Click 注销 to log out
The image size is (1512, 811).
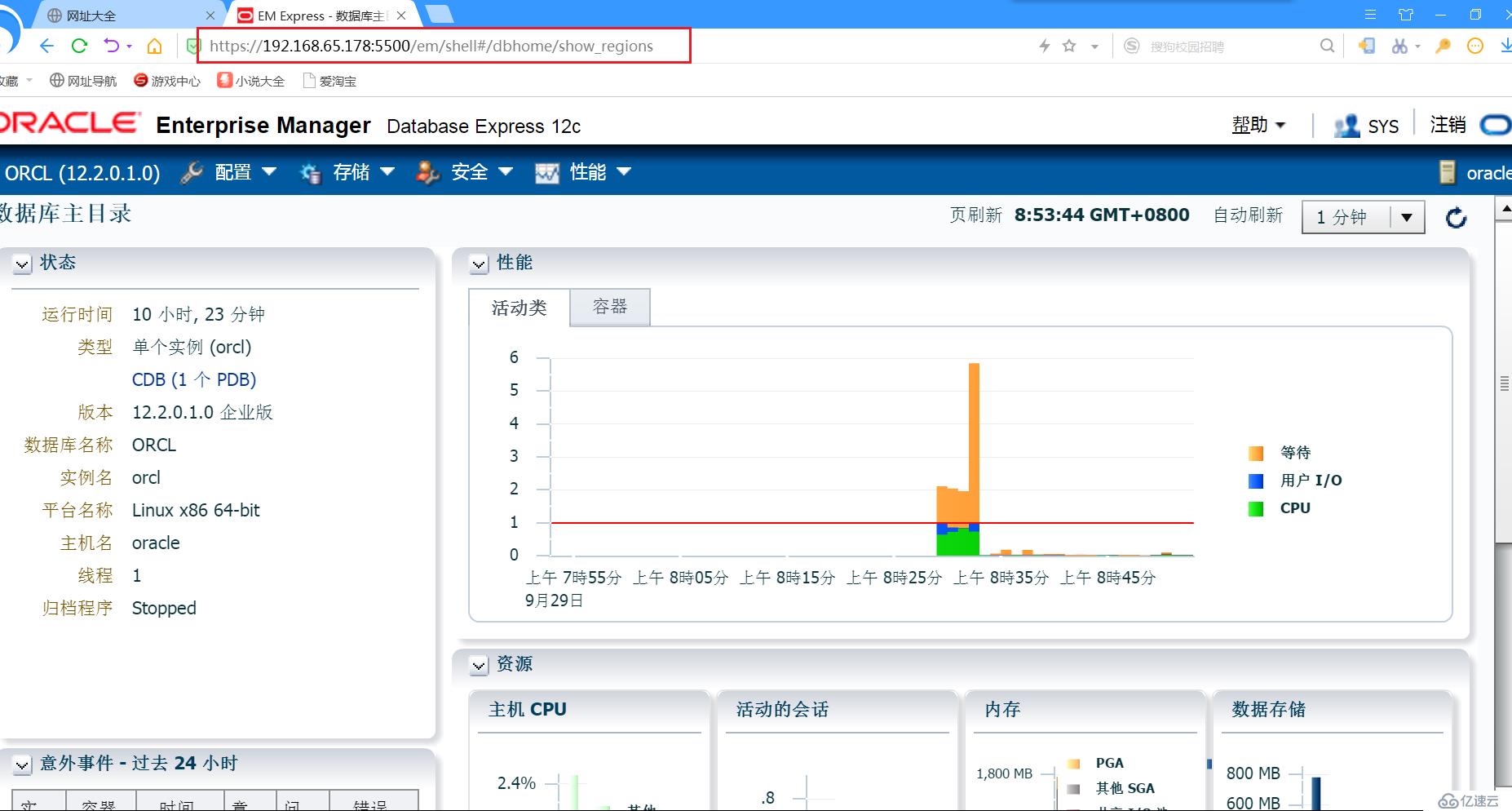(x=1448, y=125)
